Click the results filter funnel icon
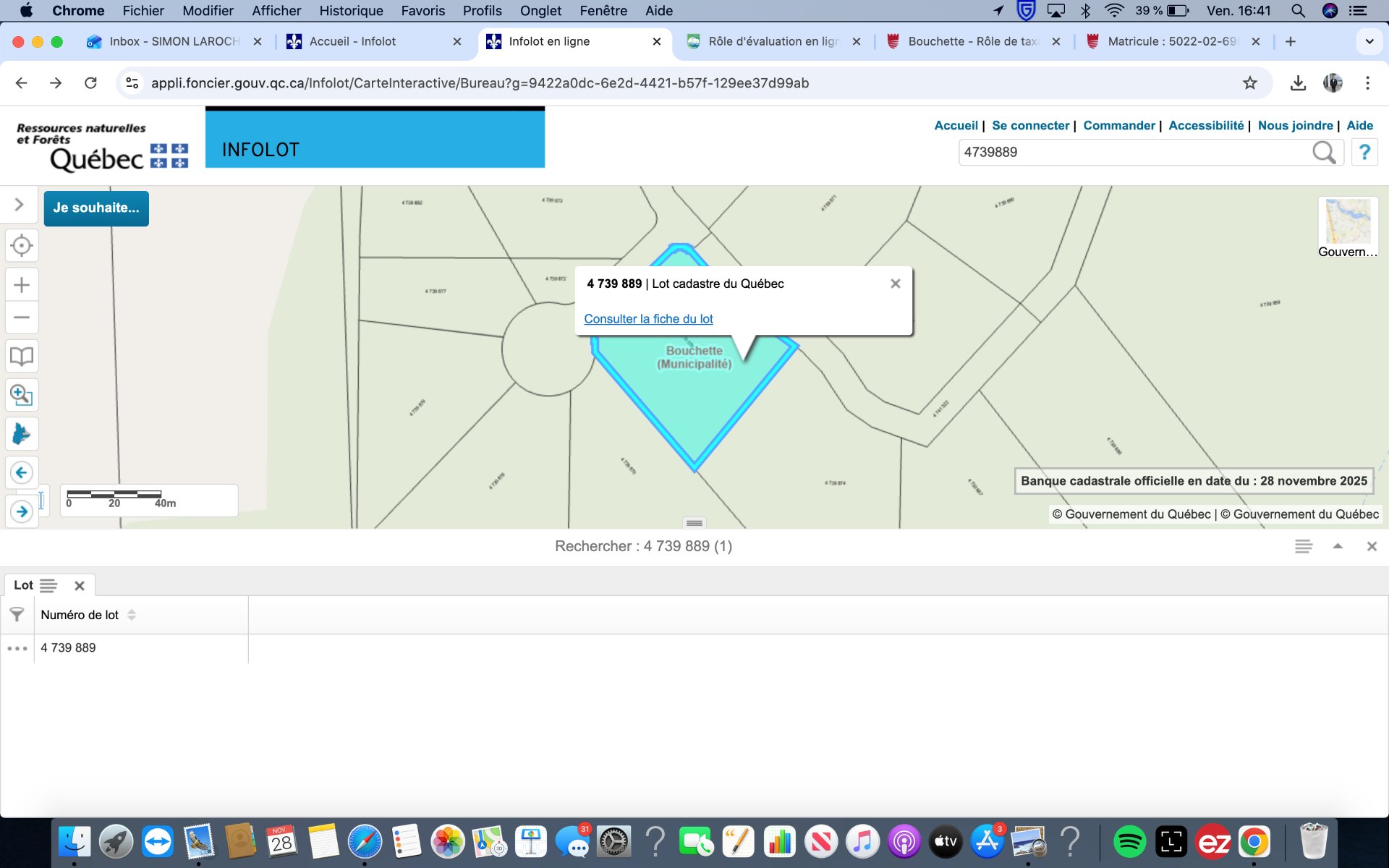The width and height of the screenshot is (1389, 868). pos(17,615)
